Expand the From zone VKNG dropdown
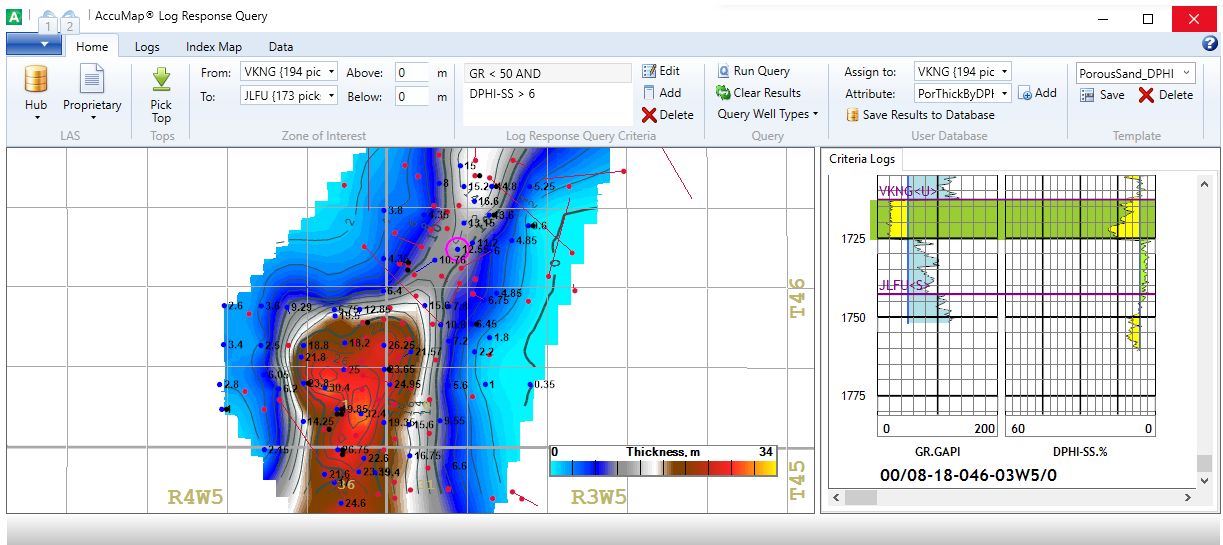 coord(329,72)
